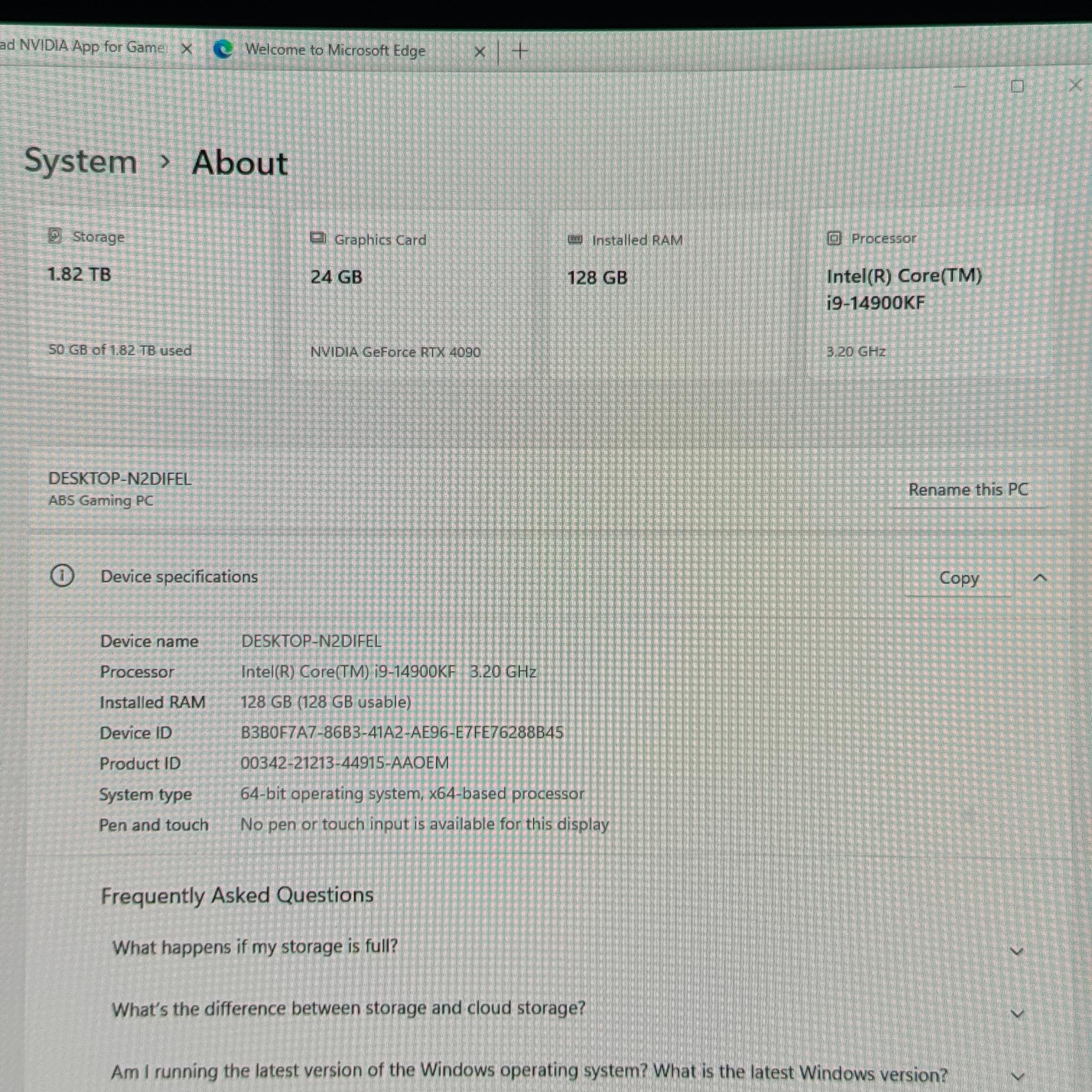Expand the storage versus cloud storage question
The height and width of the screenshot is (1092, 1092).
click(x=1016, y=1014)
